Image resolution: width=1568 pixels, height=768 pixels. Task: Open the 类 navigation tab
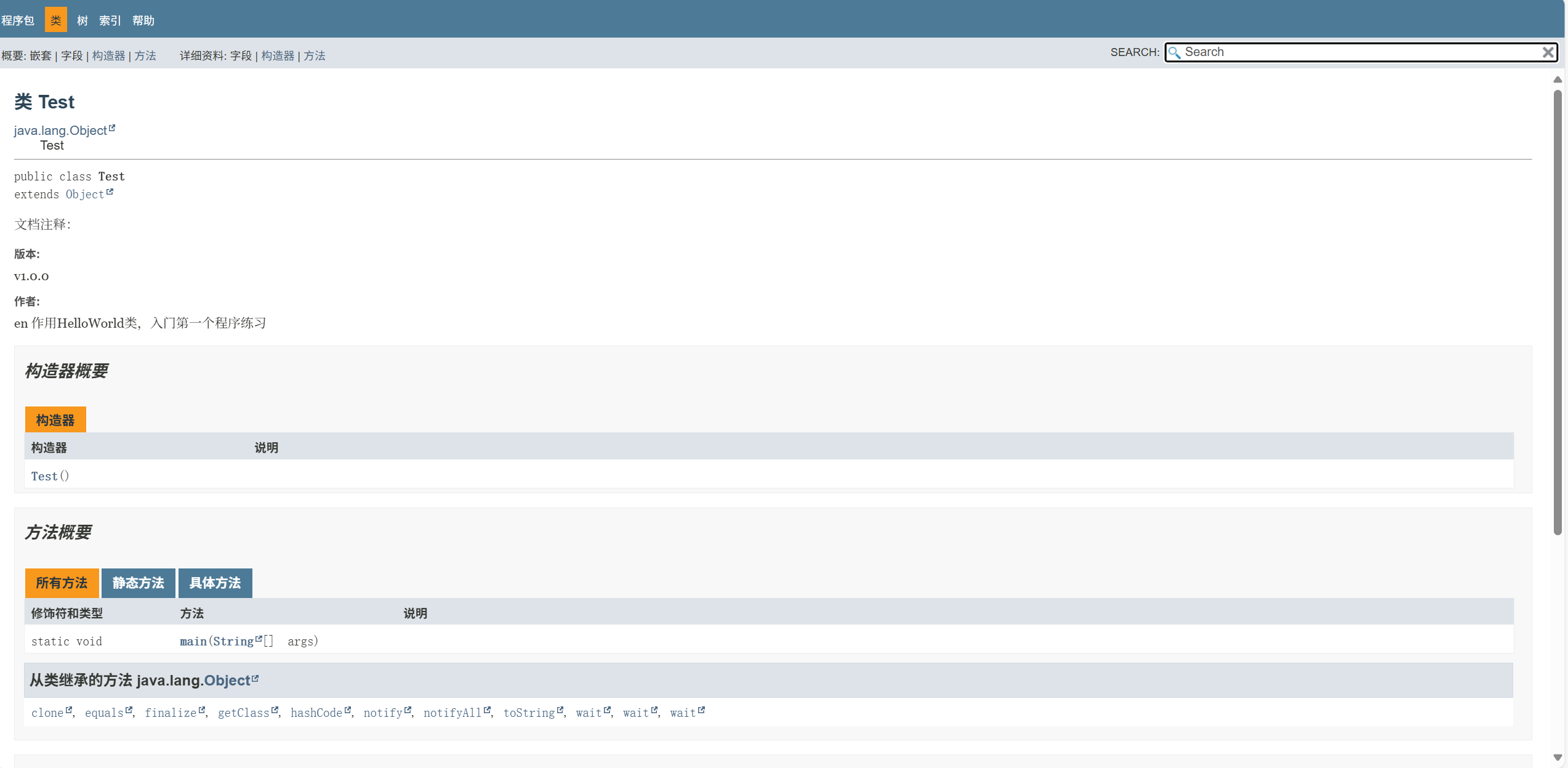point(55,20)
